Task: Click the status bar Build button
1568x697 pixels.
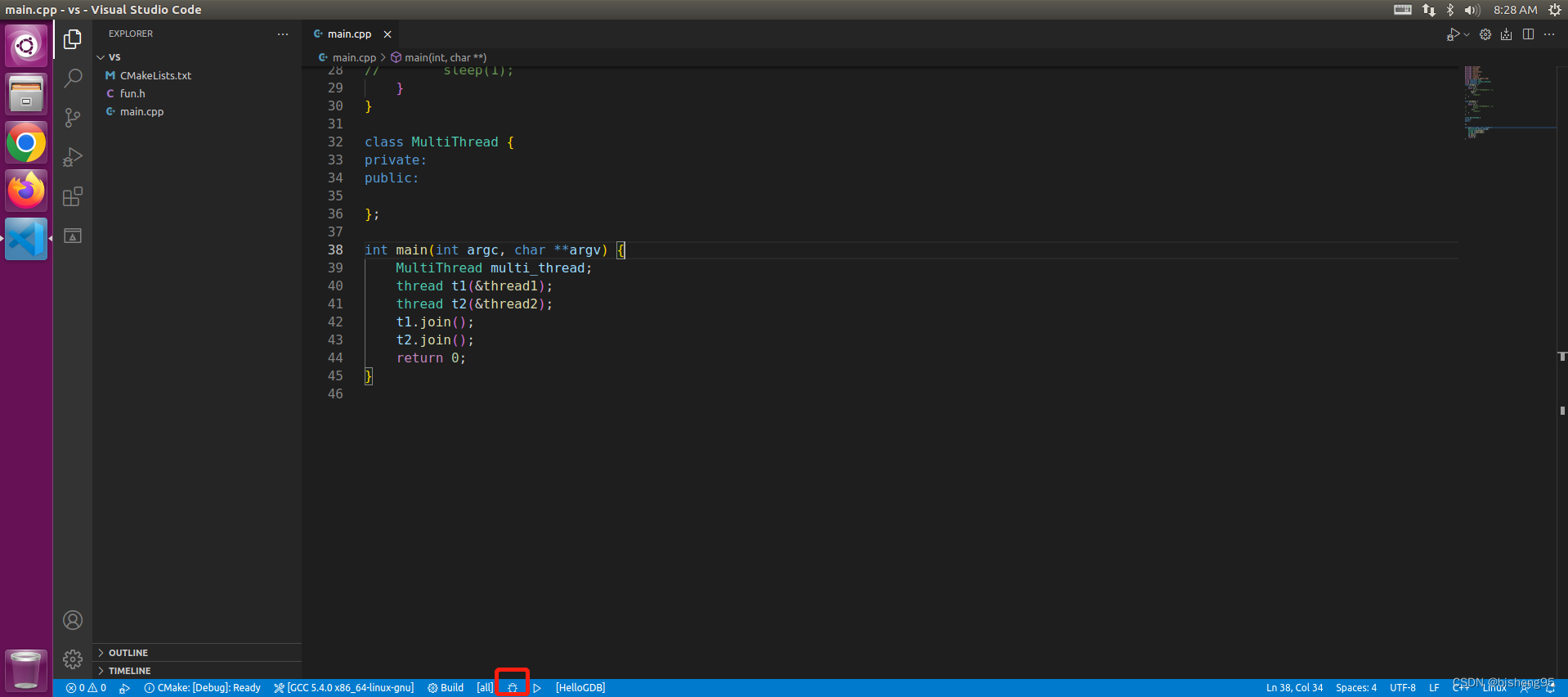Action: 446,688
